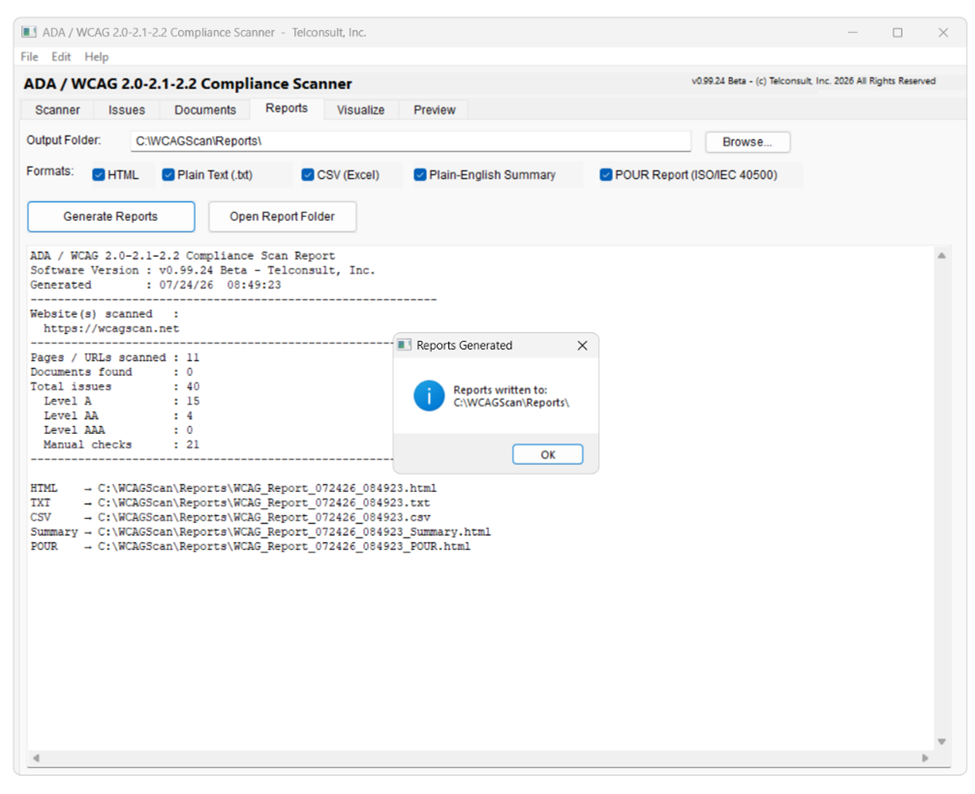The height and width of the screenshot is (794, 975).
Task: Click the POUR report path line
Action: [x=250, y=547]
